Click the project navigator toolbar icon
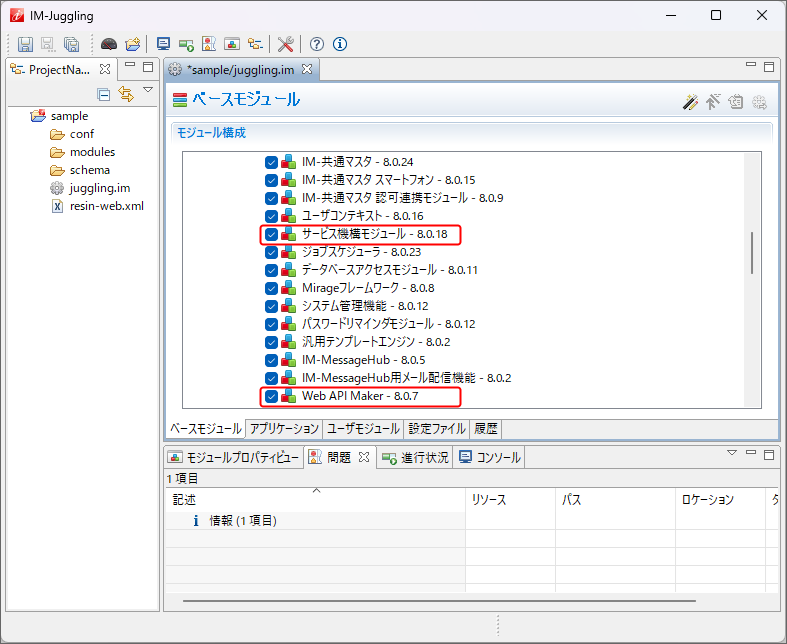Screen dimensions: 787x644 point(255,44)
